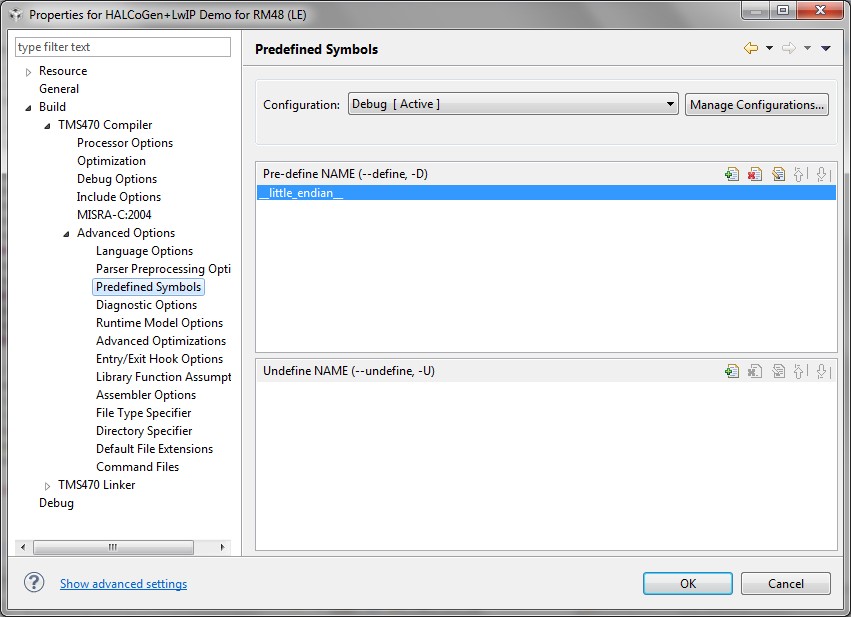Image resolution: width=851 pixels, height=617 pixels.
Task: Select Directory Specifier
Action: click(144, 430)
